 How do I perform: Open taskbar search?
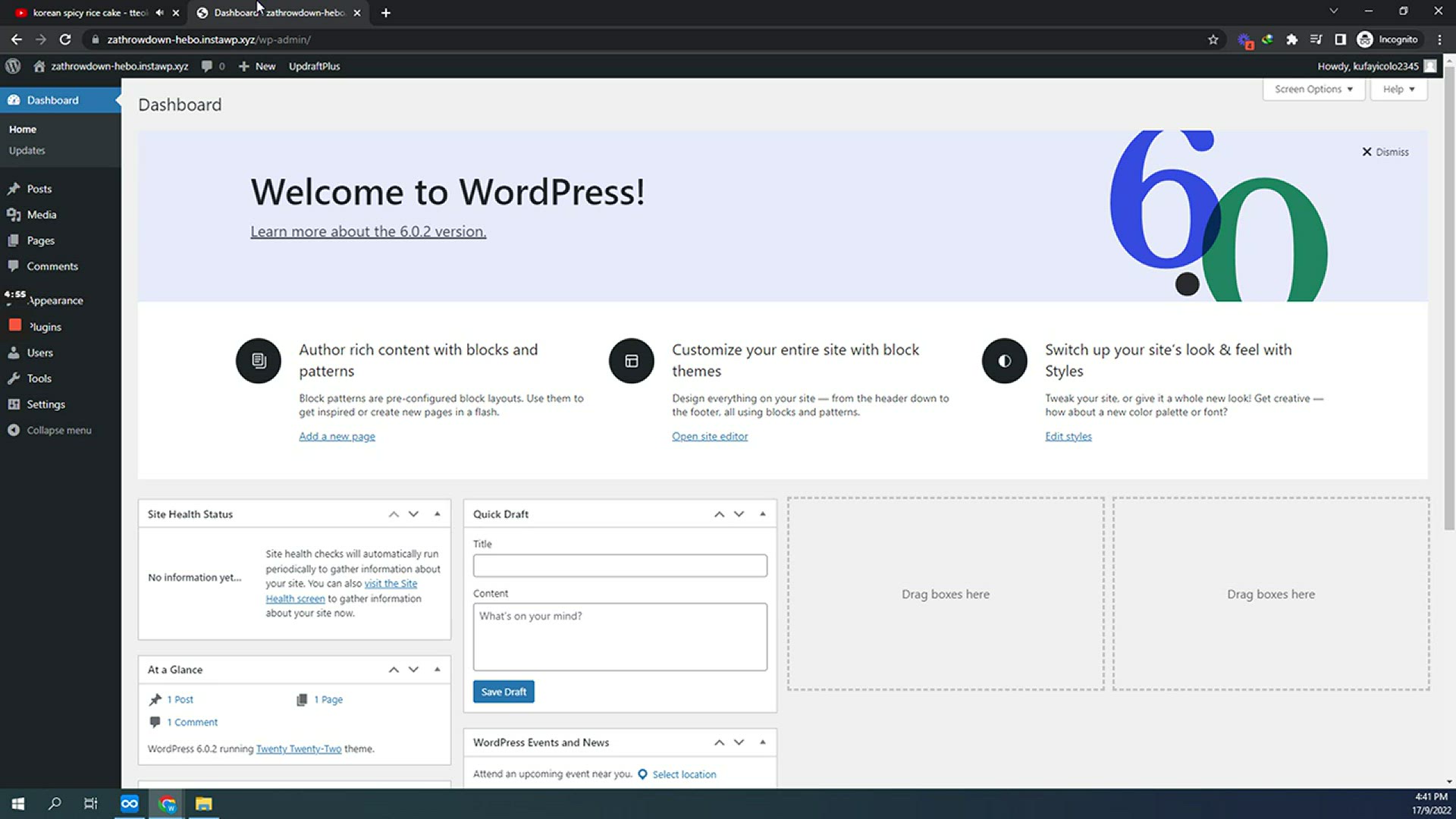tap(55, 804)
